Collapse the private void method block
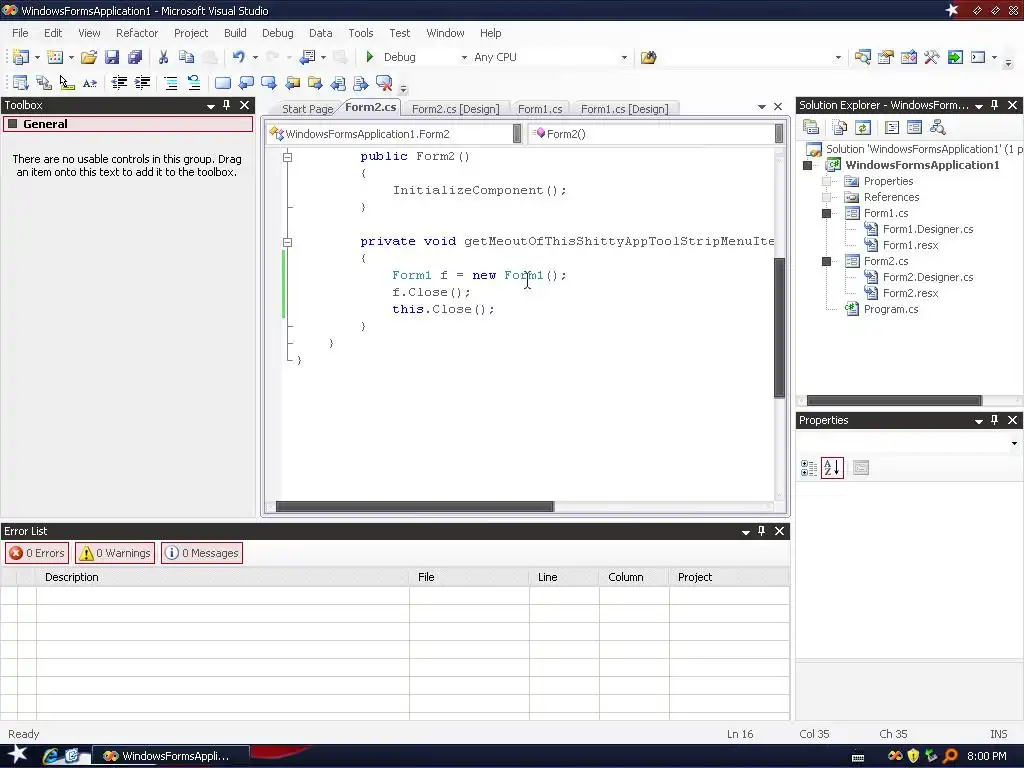The width and height of the screenshot is (1024, 768). point(287,242)
